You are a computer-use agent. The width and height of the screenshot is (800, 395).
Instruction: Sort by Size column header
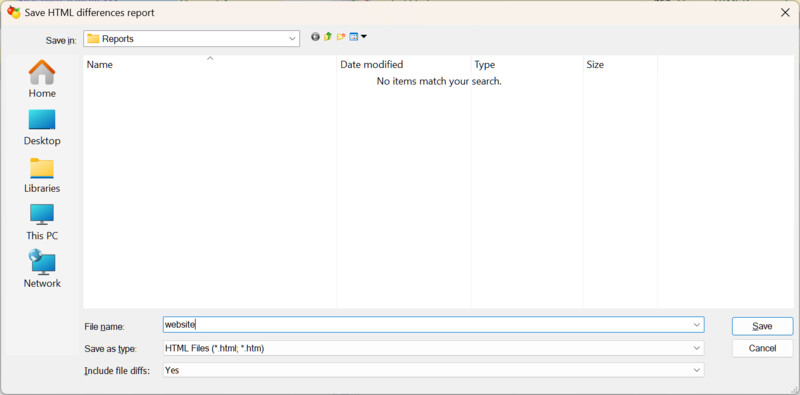click(x=620, y=65)
